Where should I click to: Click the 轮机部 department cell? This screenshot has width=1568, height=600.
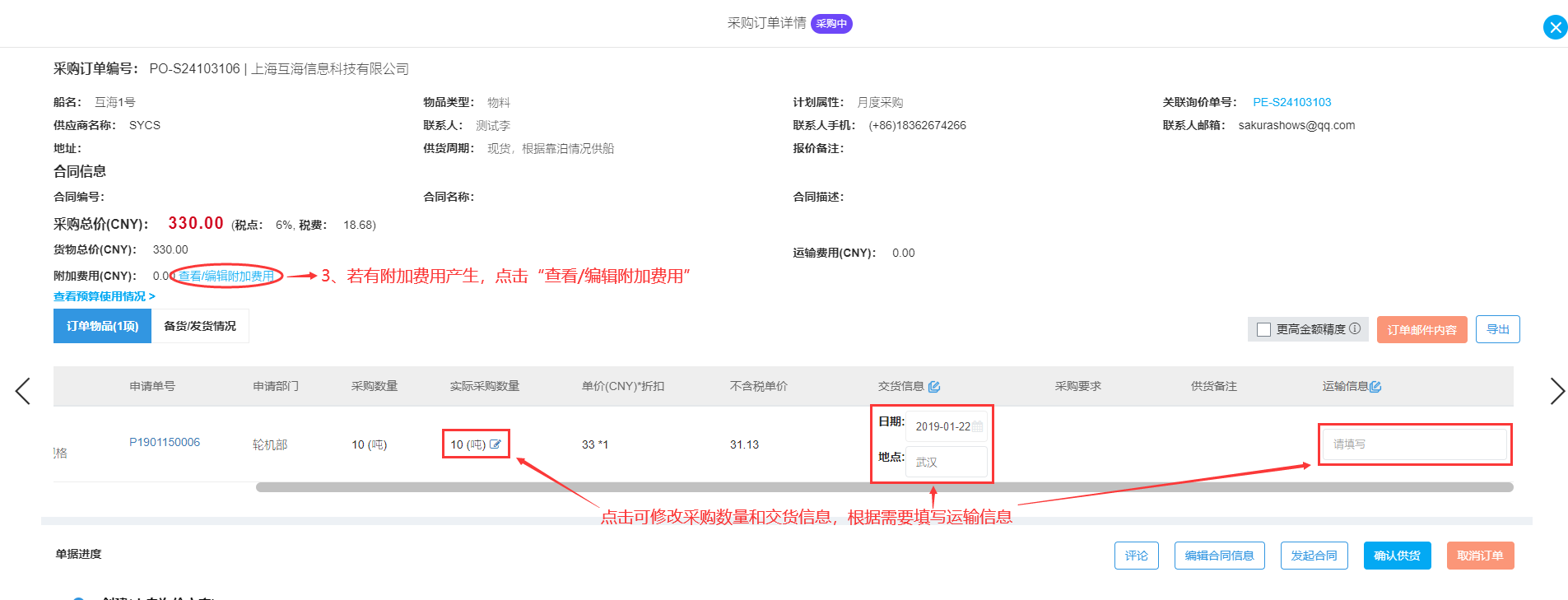270,444
